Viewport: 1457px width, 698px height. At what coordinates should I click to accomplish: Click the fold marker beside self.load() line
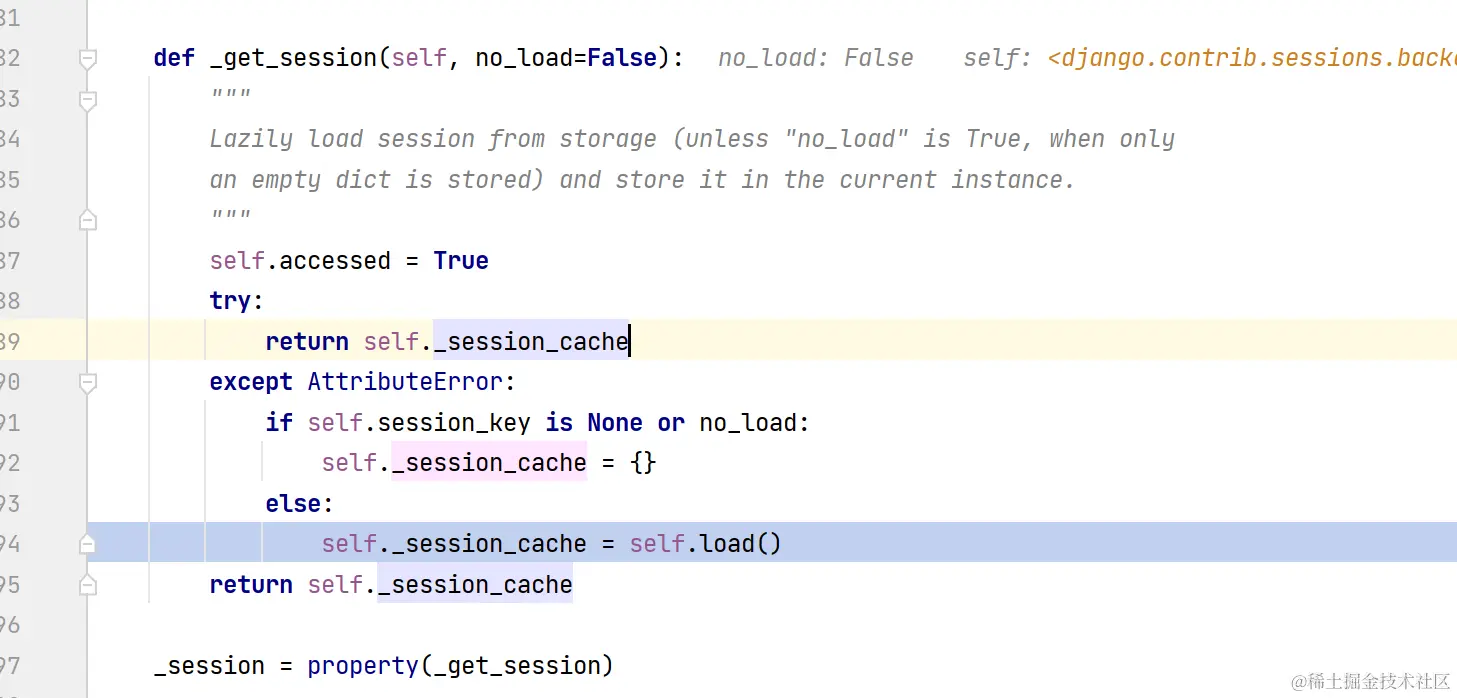tap(88, 543)
